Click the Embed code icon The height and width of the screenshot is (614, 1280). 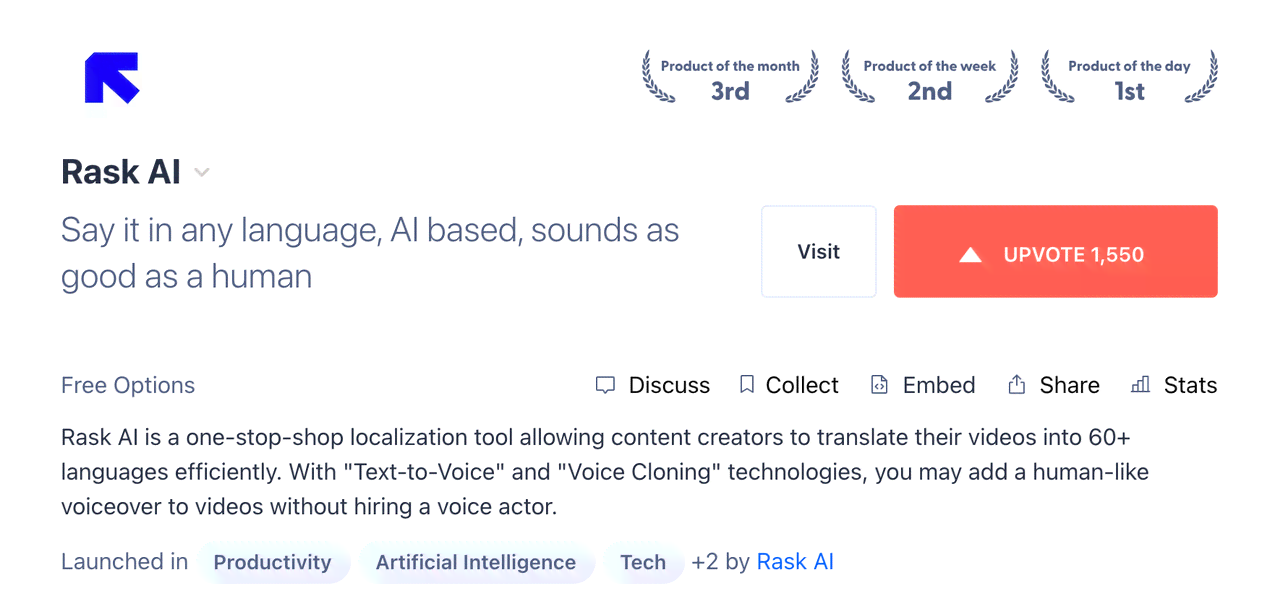tap(879, 385)
